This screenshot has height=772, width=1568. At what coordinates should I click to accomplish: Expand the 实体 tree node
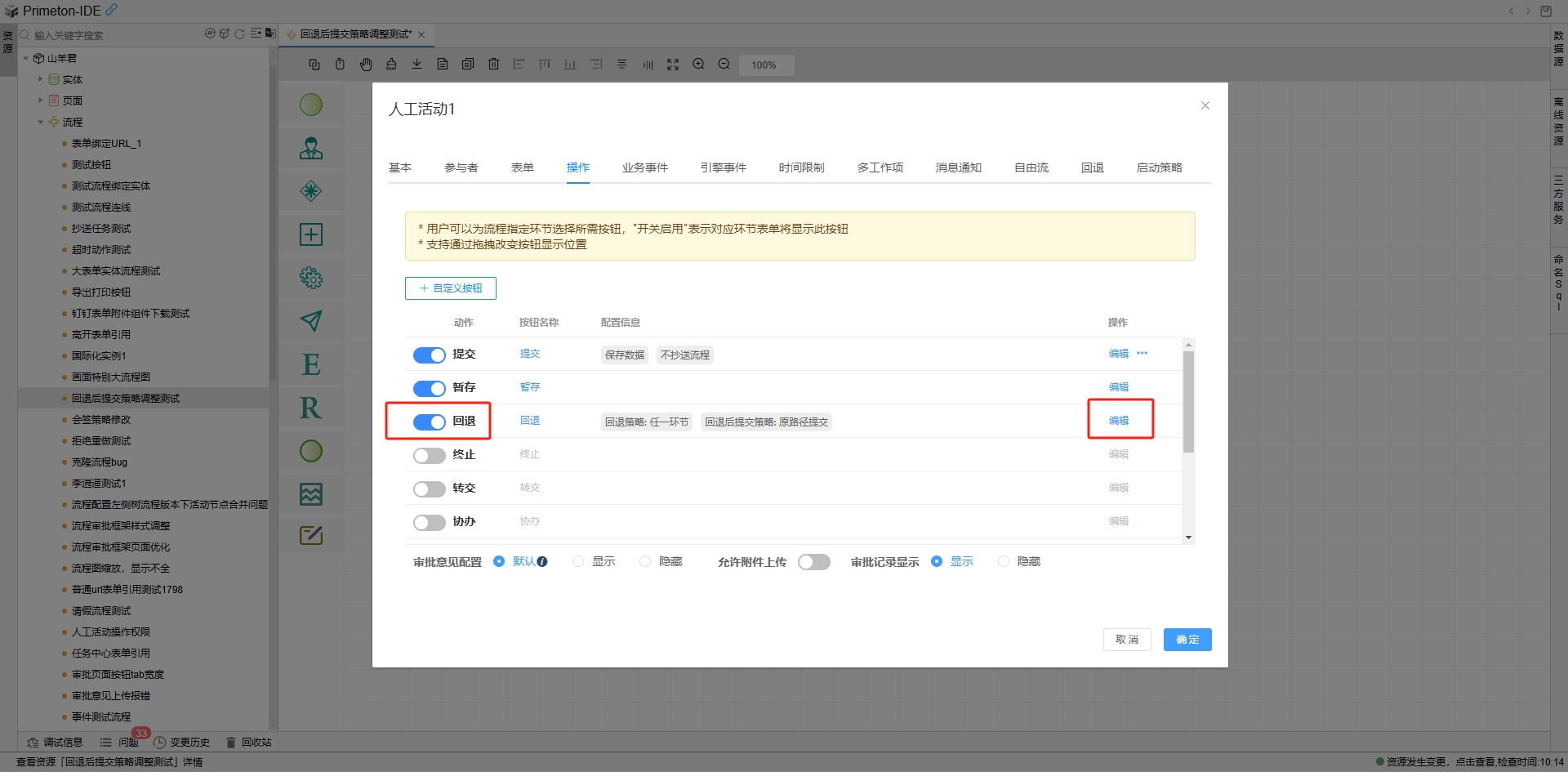40,79
